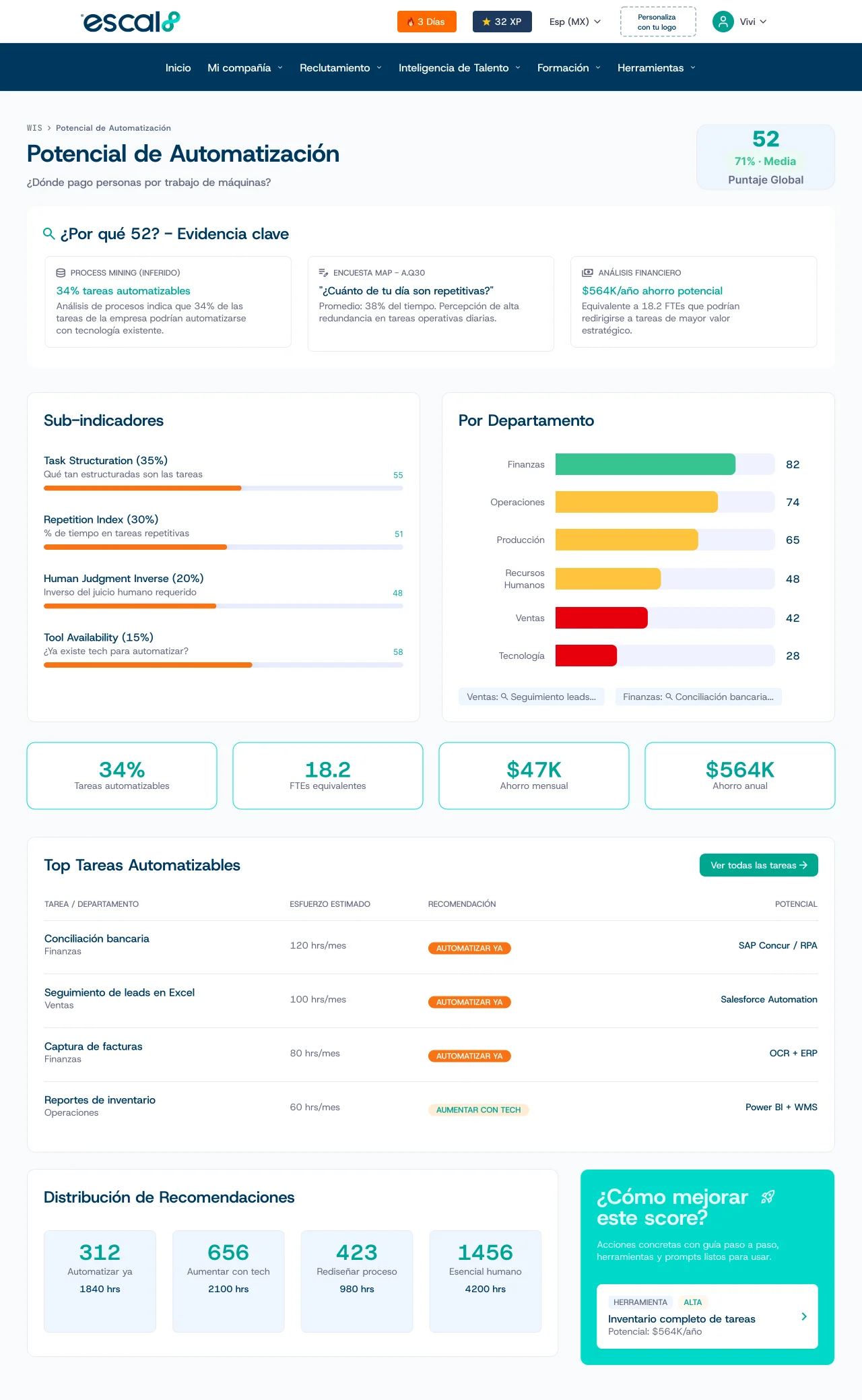Click the 71% · Media confidence badge
The width and height of the screenshot is (862, 1400).
[765, 161]
